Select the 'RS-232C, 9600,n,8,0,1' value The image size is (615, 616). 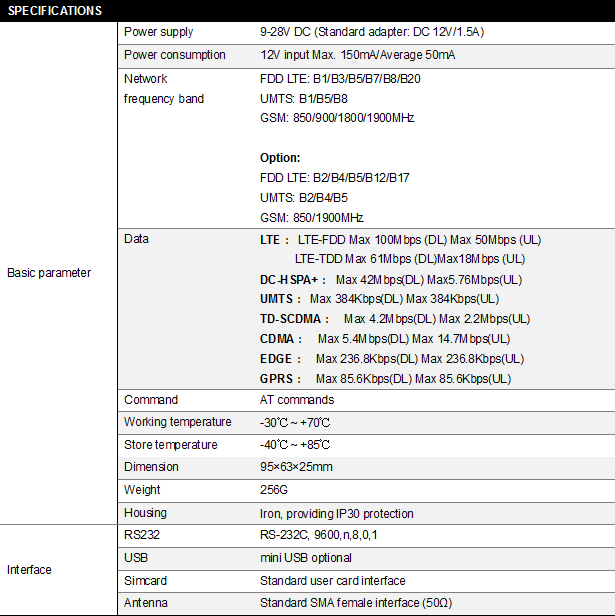pos(319,535)
